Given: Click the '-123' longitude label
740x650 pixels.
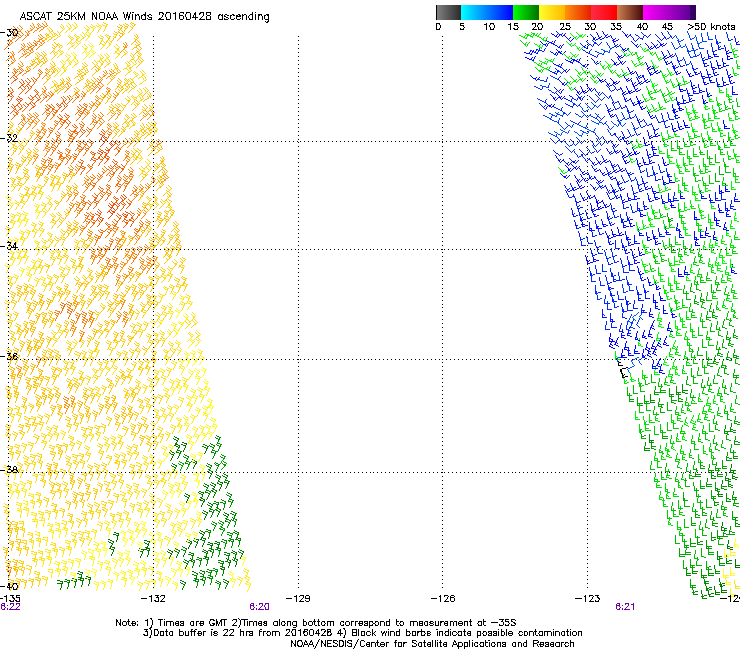Looking at the screenshot, I should [x=587, y=599].
